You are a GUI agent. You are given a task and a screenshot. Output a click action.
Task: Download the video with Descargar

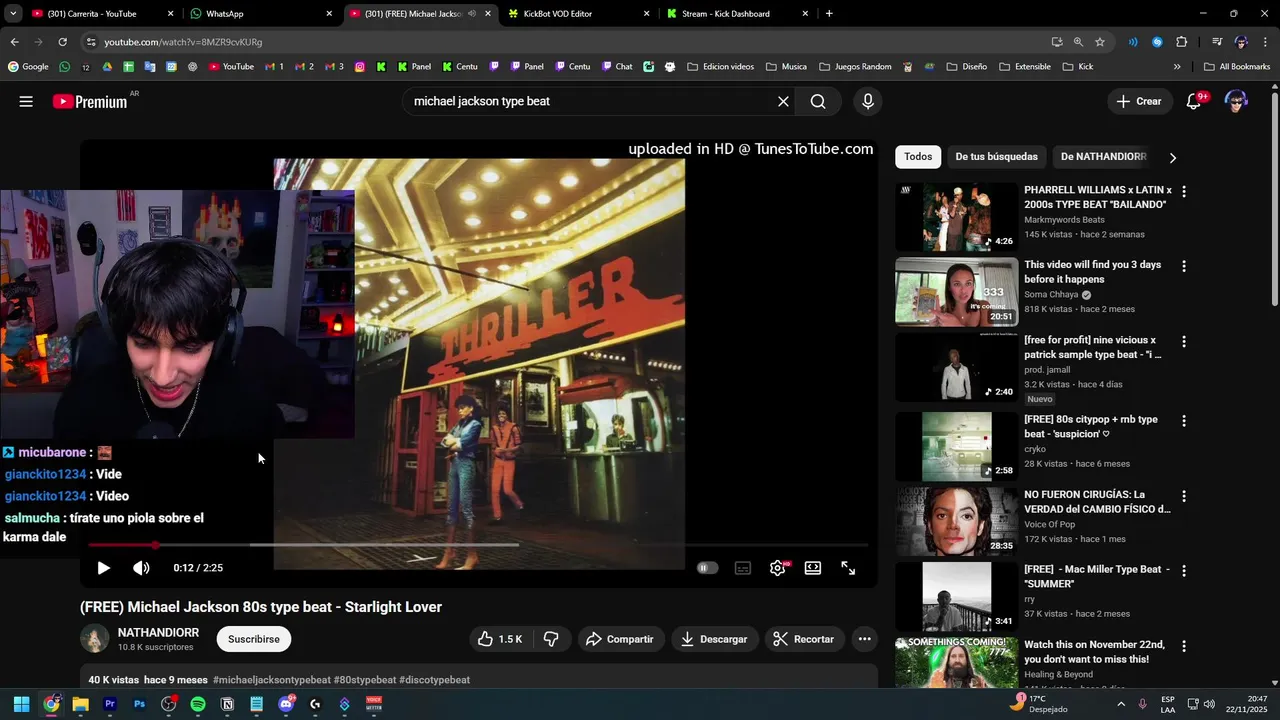pos(714,639)
